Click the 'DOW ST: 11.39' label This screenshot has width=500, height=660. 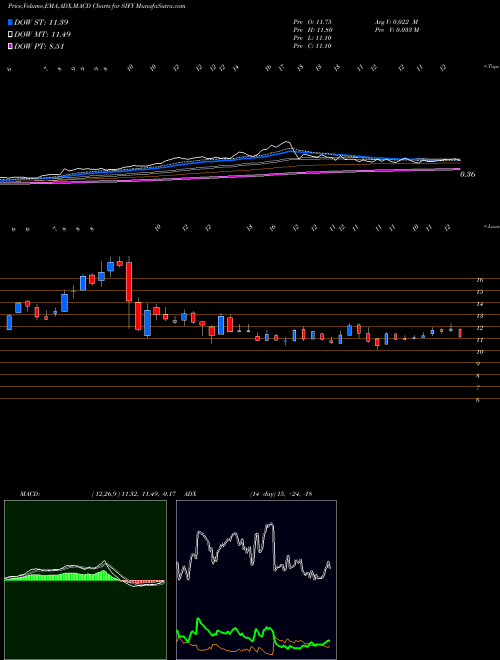41,22
